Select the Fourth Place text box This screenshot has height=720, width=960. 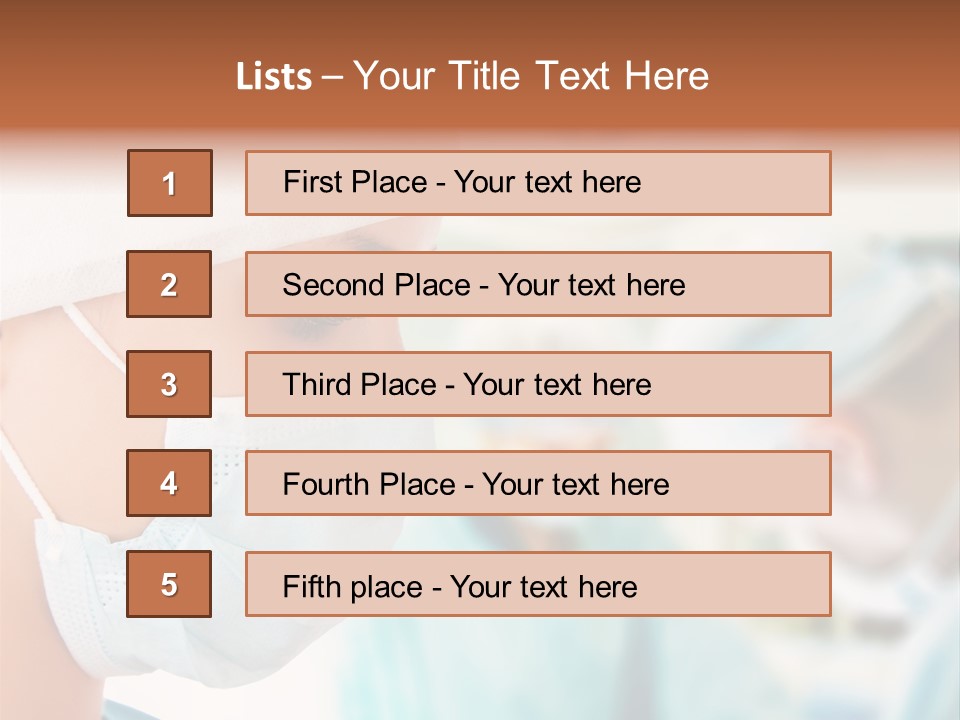tap(538, 483)
